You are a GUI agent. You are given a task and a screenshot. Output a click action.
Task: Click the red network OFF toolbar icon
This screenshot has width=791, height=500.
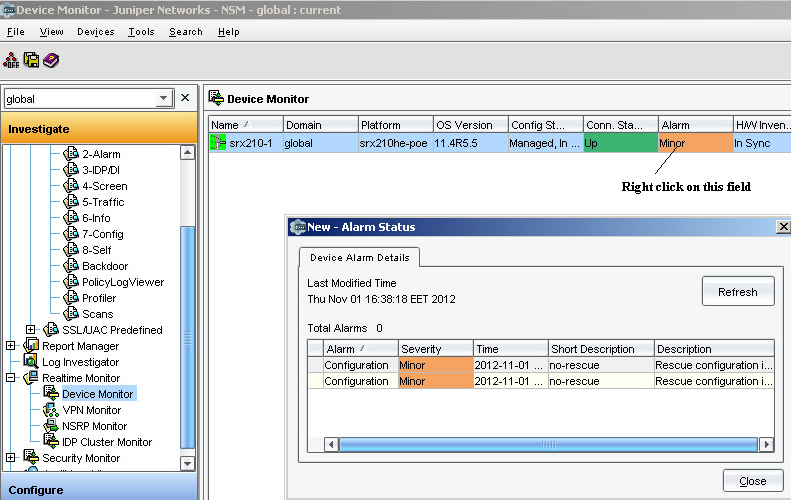pos(11,60)
